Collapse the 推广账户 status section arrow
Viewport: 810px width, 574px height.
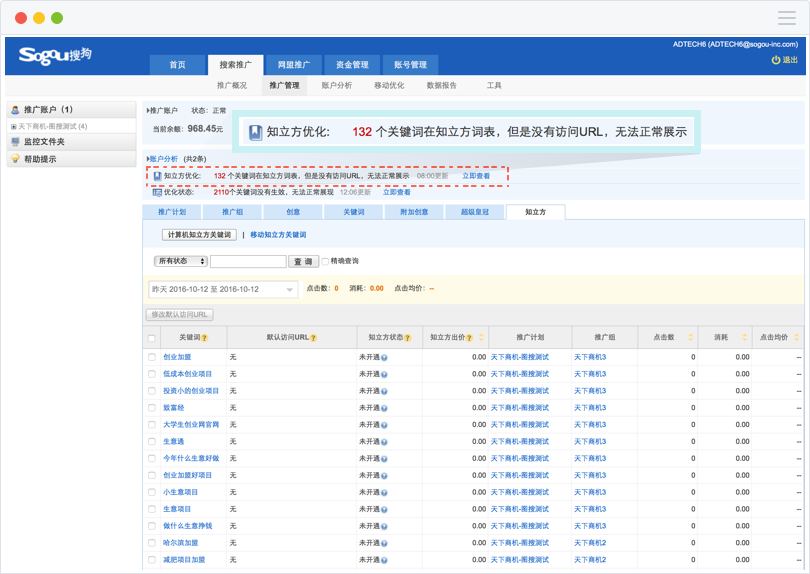click(148, 111)
